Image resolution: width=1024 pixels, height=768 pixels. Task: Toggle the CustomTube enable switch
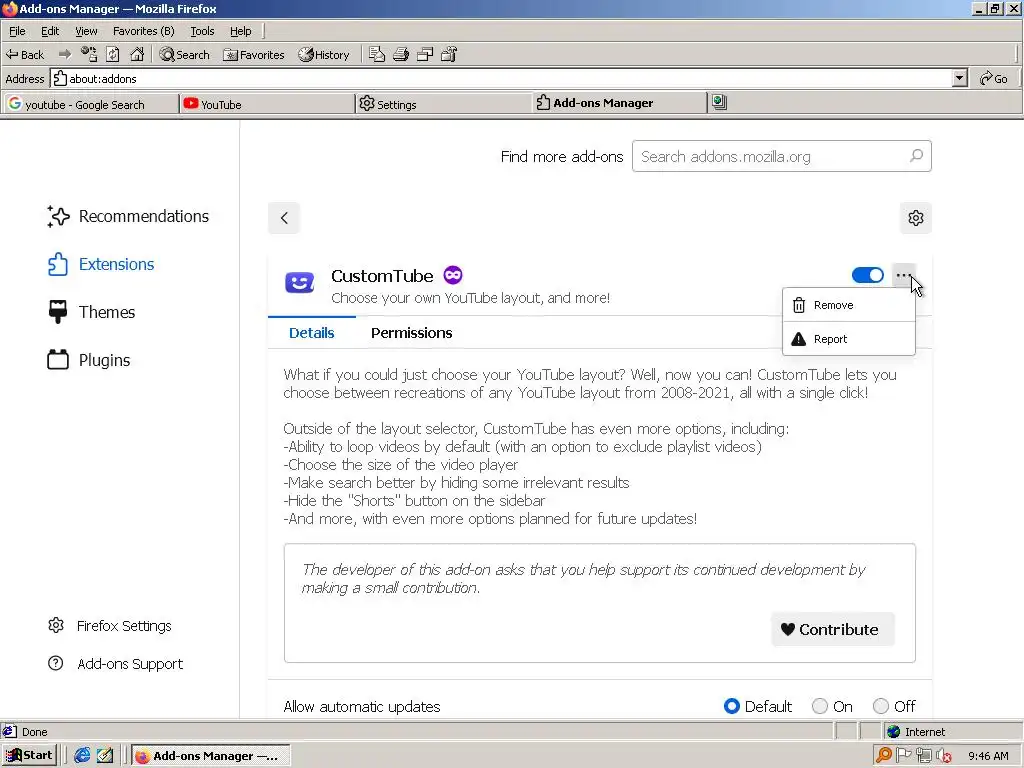(867, 275)
